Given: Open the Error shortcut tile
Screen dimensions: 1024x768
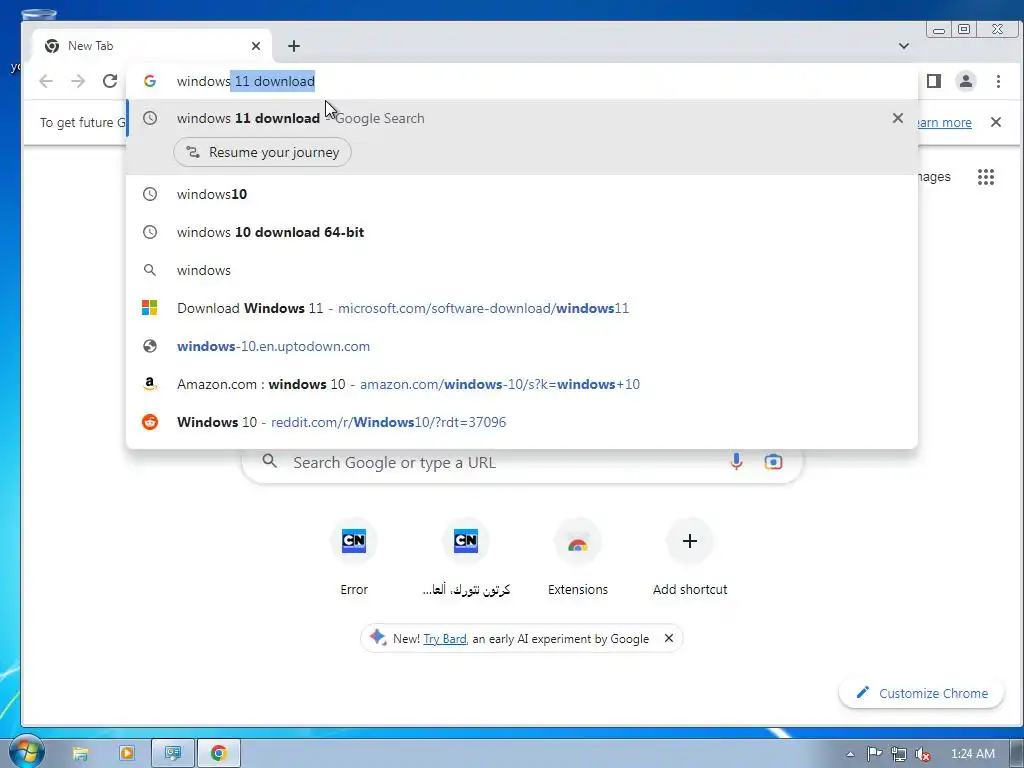Looking at the screenshot, I should pyautogui.click(x=354, y=556).
